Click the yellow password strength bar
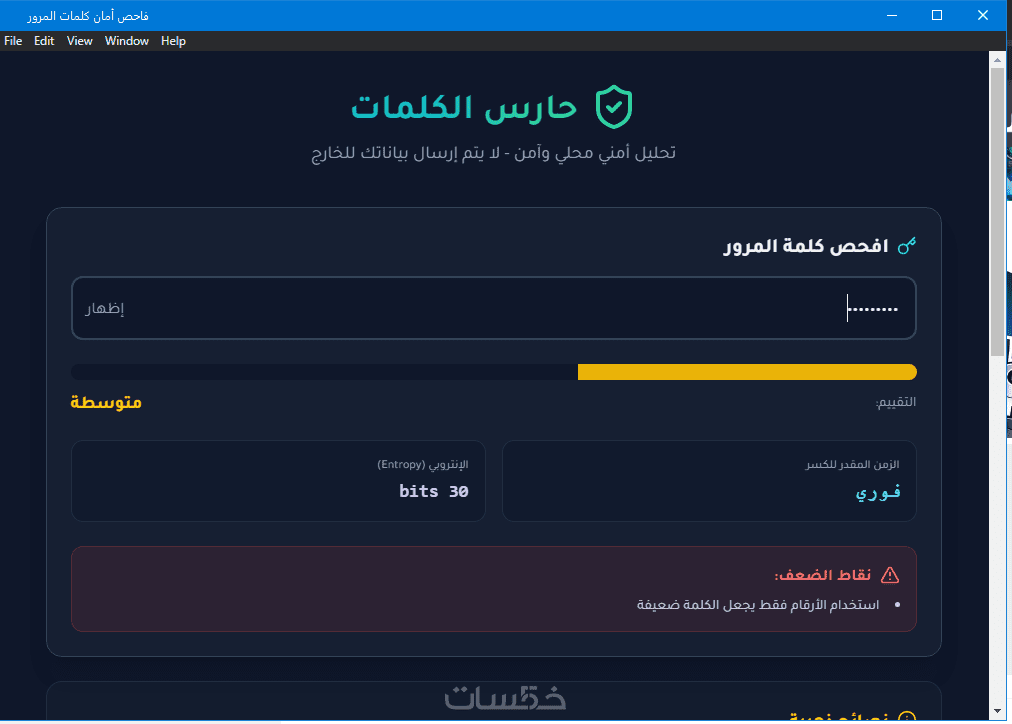This screenshot has height=724, width=1012. (747, 372)
